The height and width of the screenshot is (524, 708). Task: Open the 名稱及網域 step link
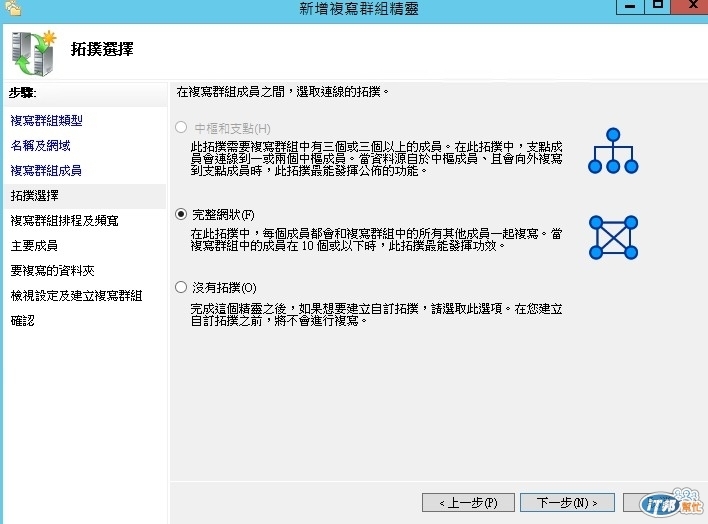[41, 145]
